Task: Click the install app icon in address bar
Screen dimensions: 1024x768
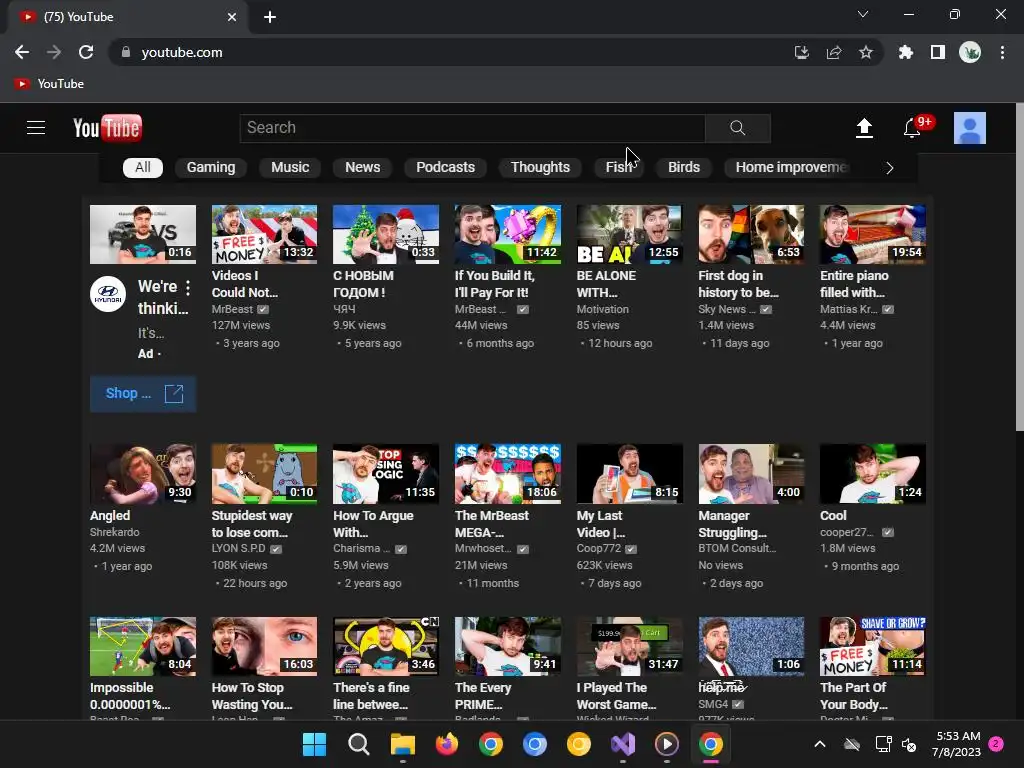Action: point(802,52)
